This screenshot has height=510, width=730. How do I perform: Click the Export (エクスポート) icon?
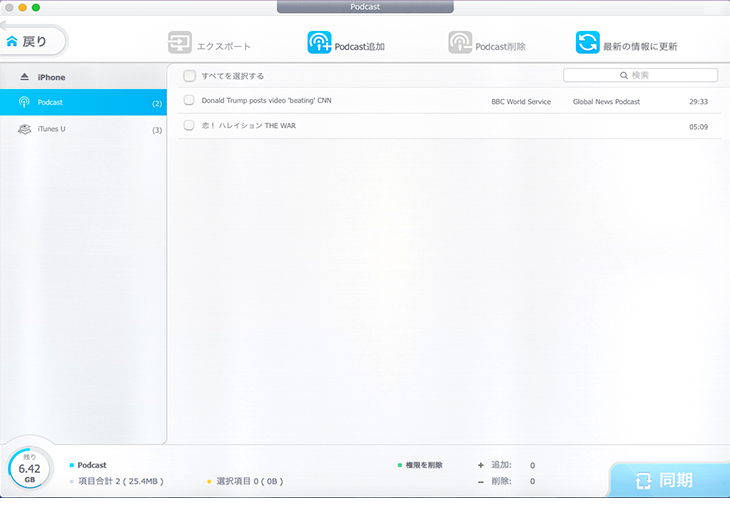point(180,43)
